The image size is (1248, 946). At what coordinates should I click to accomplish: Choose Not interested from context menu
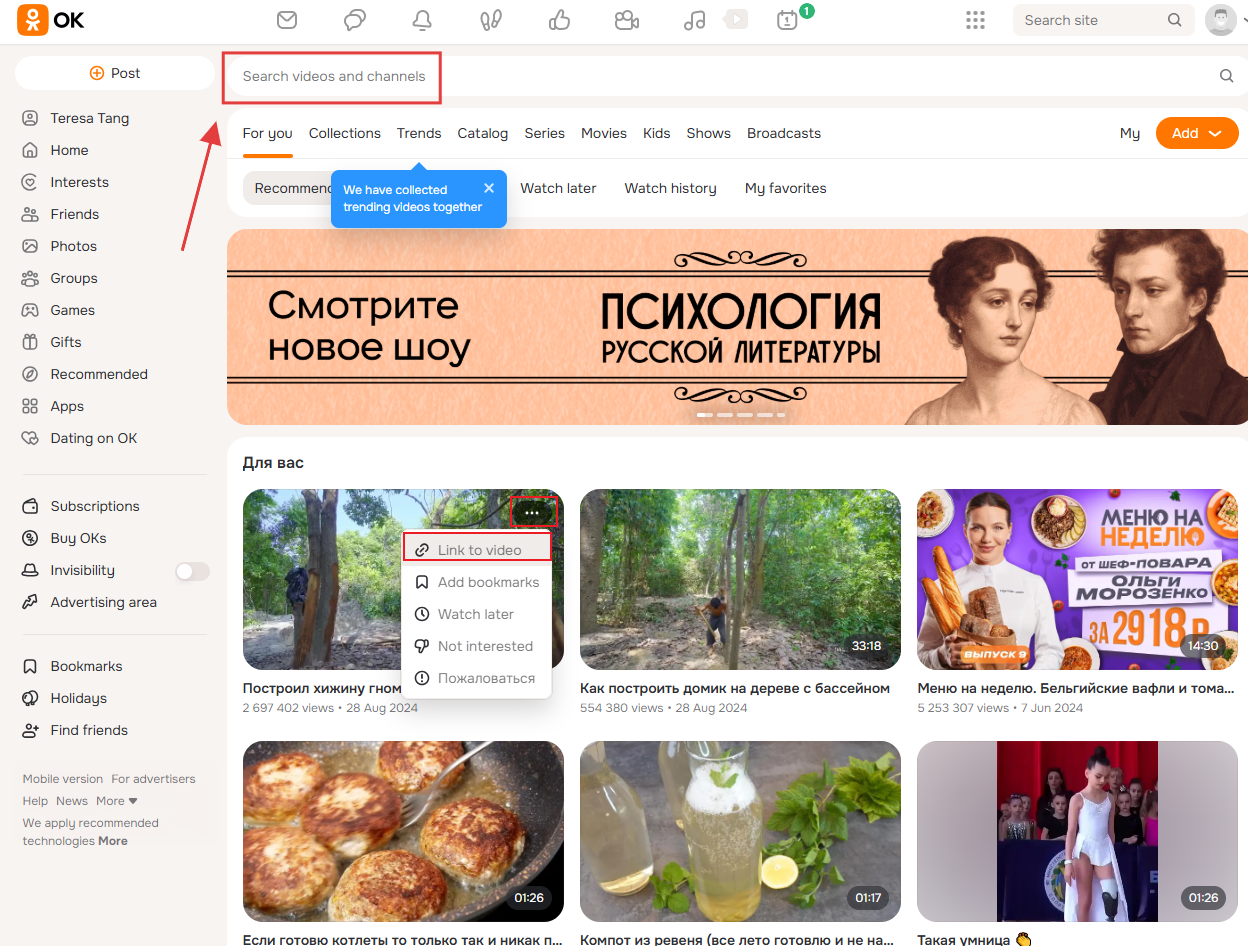click(476, 646)
